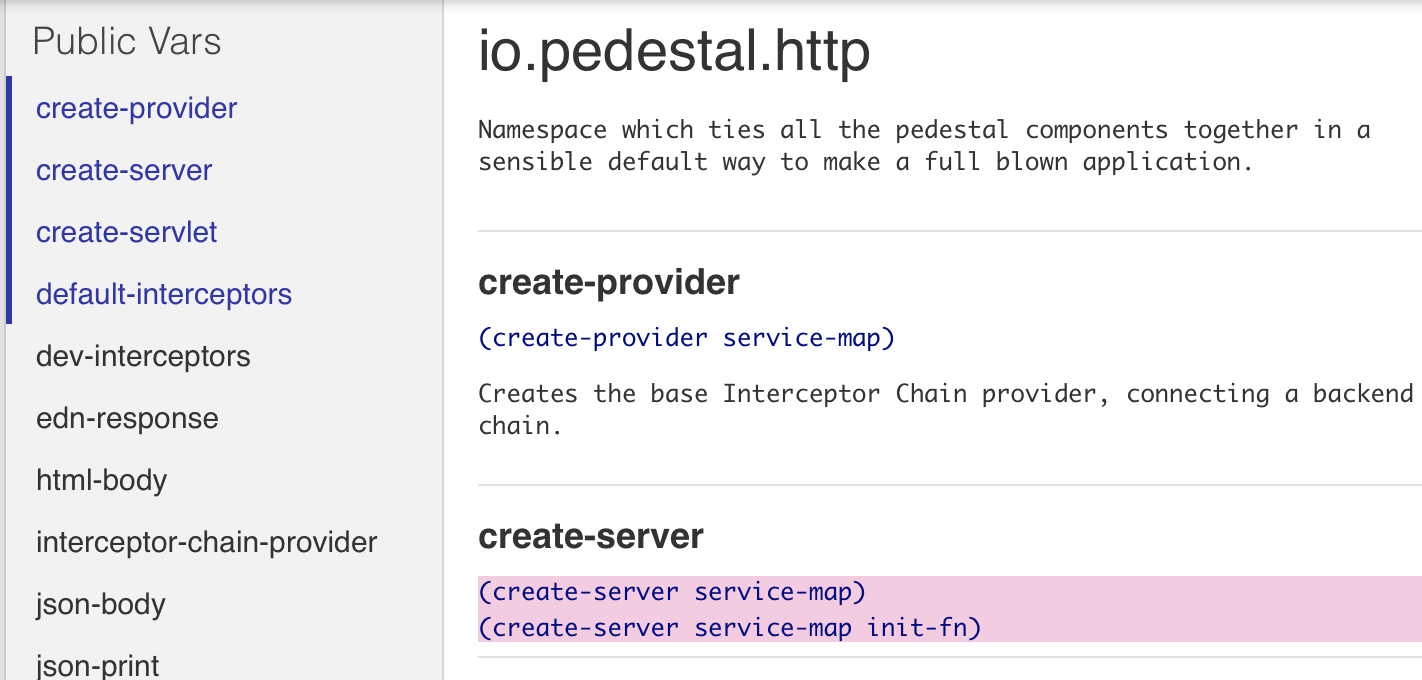Click the create-server service-map init-fn signature
The height and width of the screenshot is (680, 1422).
coord(730,628)
